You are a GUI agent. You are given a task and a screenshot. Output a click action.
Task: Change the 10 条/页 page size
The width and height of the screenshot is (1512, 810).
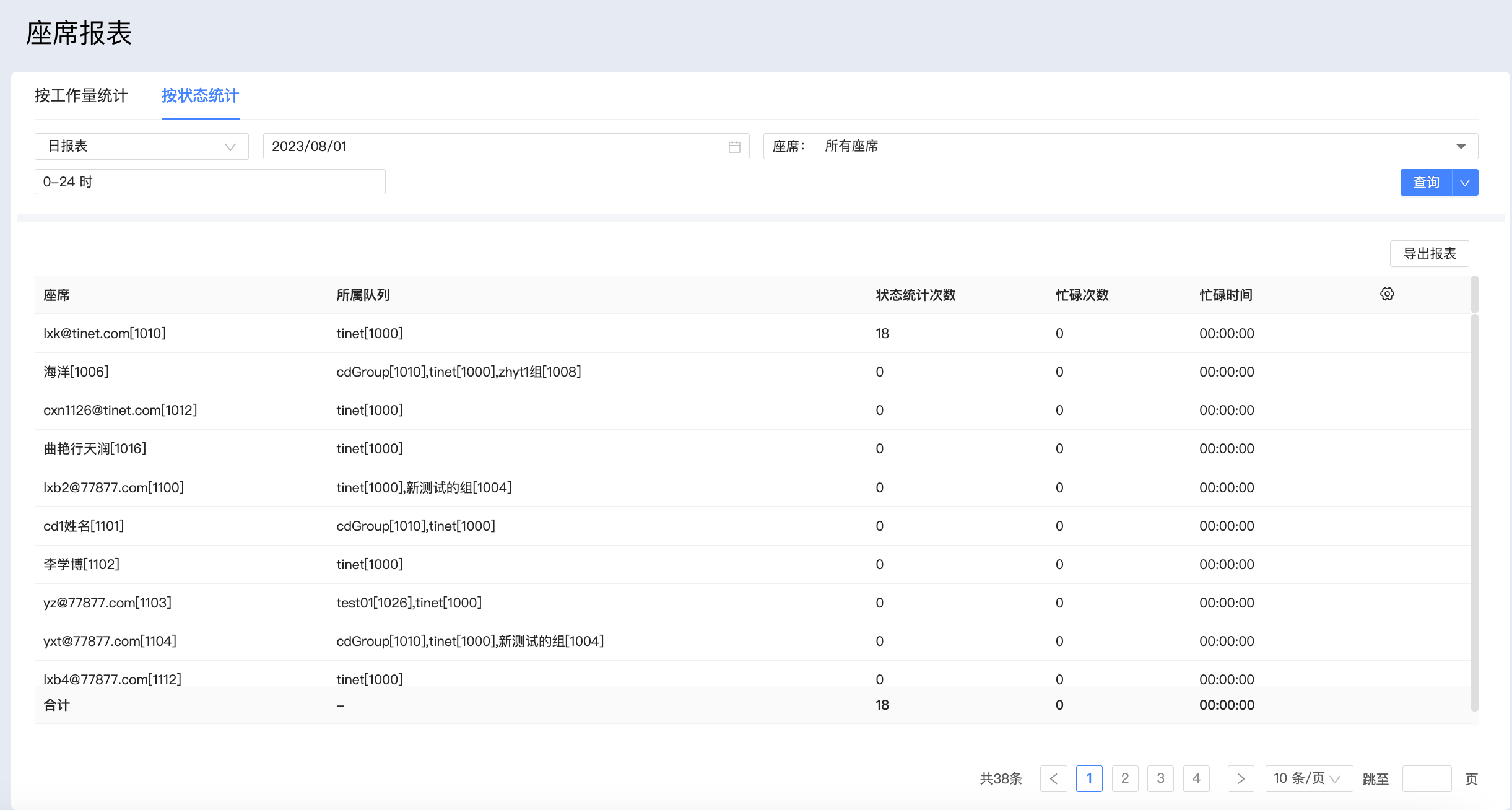coord(1308,778)
